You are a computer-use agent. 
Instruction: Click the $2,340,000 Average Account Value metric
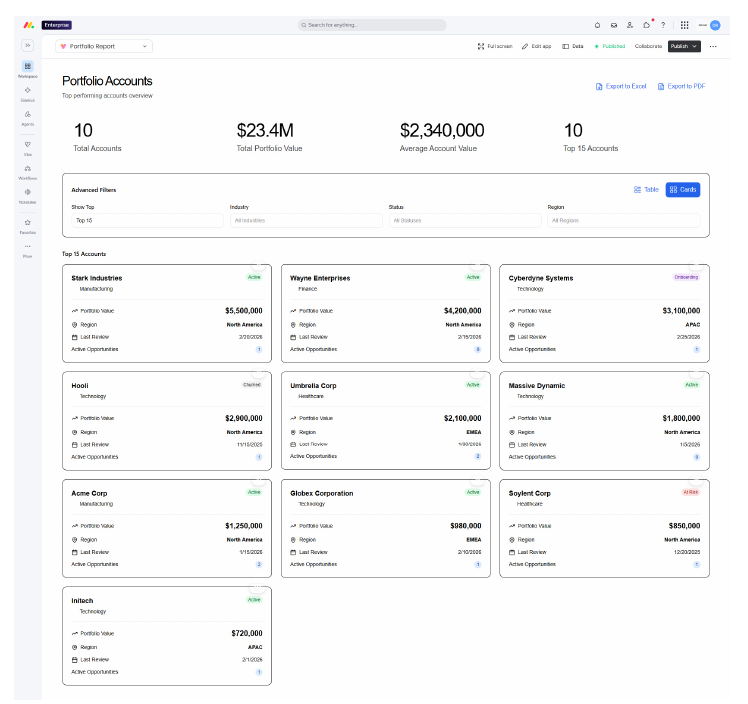tap(442, 137)
